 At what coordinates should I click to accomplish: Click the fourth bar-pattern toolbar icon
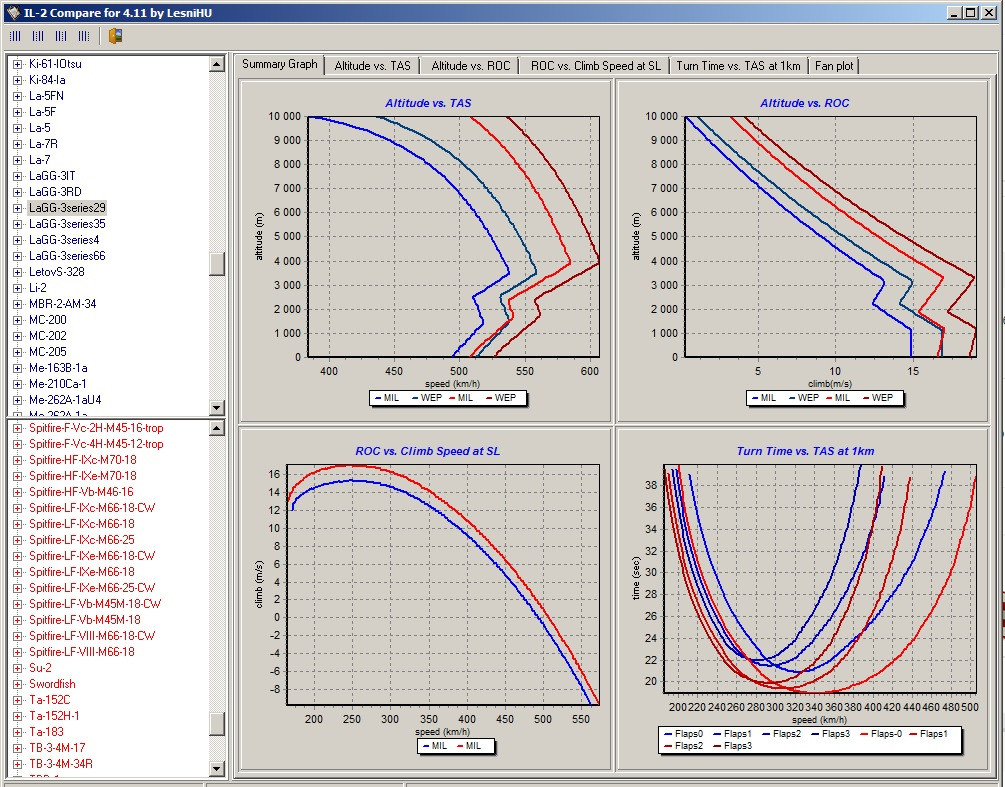coord(84,36)
